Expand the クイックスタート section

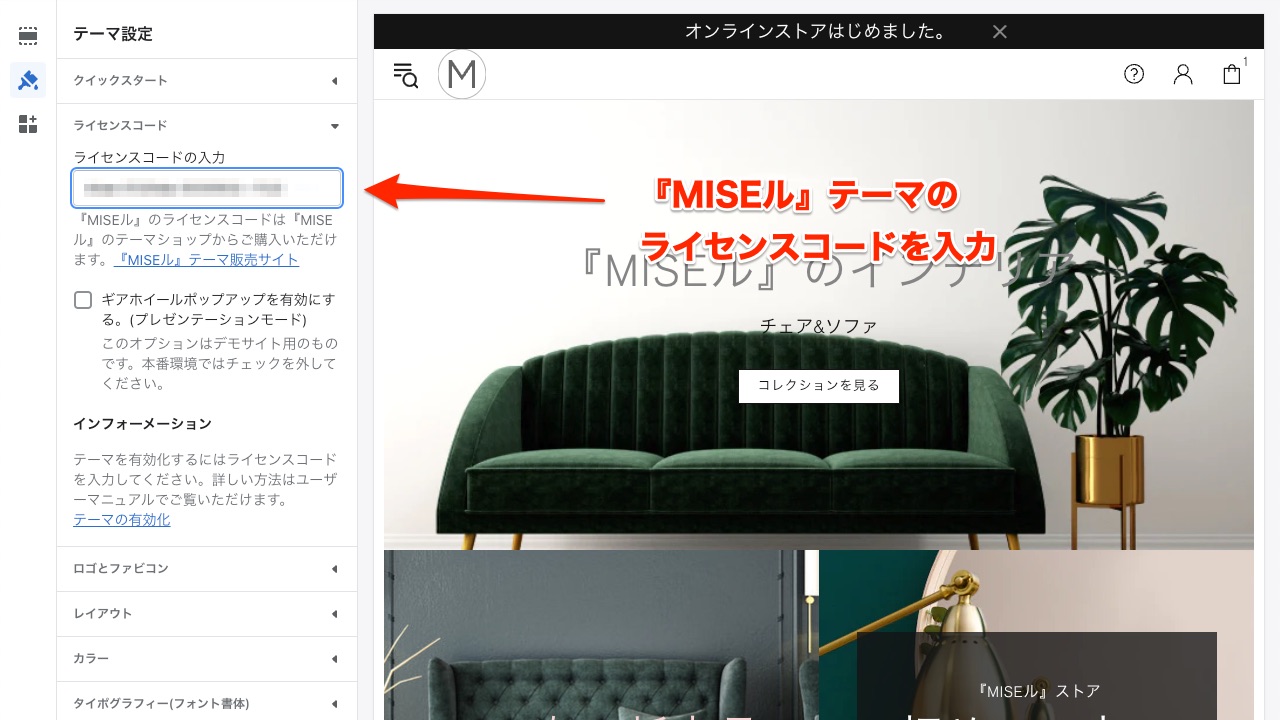207,81
